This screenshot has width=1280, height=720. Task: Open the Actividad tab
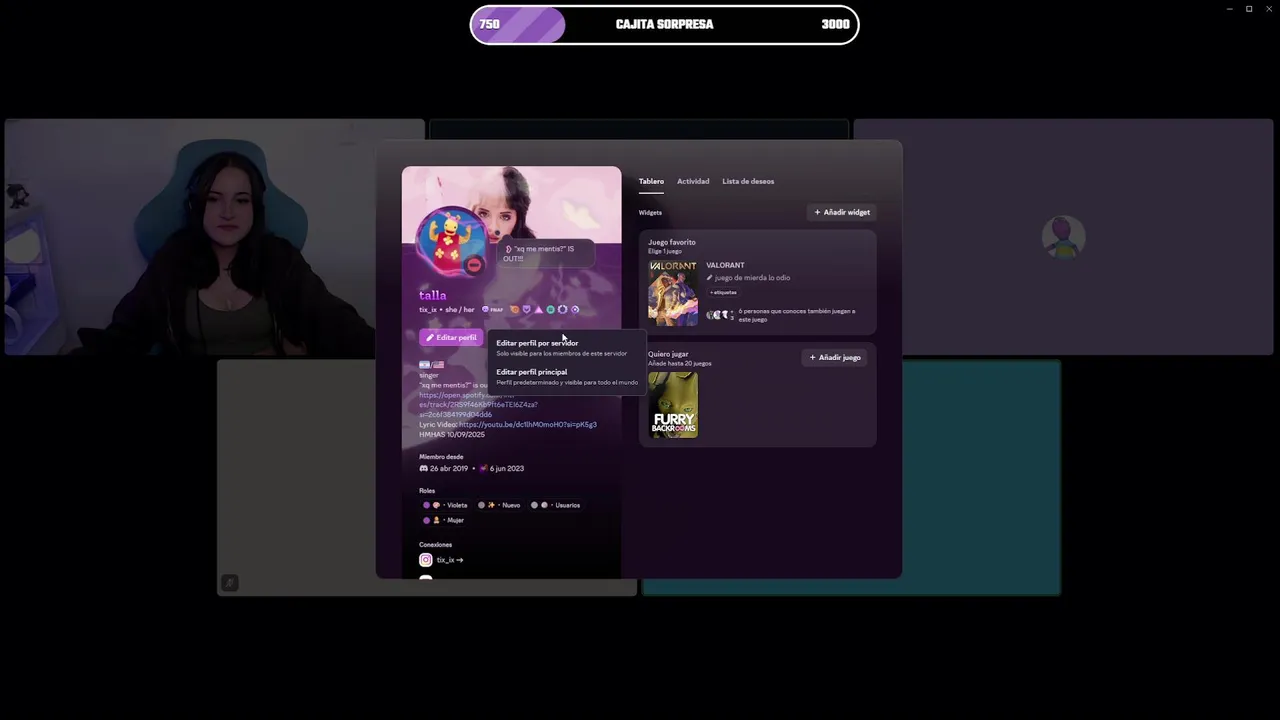pyautogui.click(x=693, y=181)
